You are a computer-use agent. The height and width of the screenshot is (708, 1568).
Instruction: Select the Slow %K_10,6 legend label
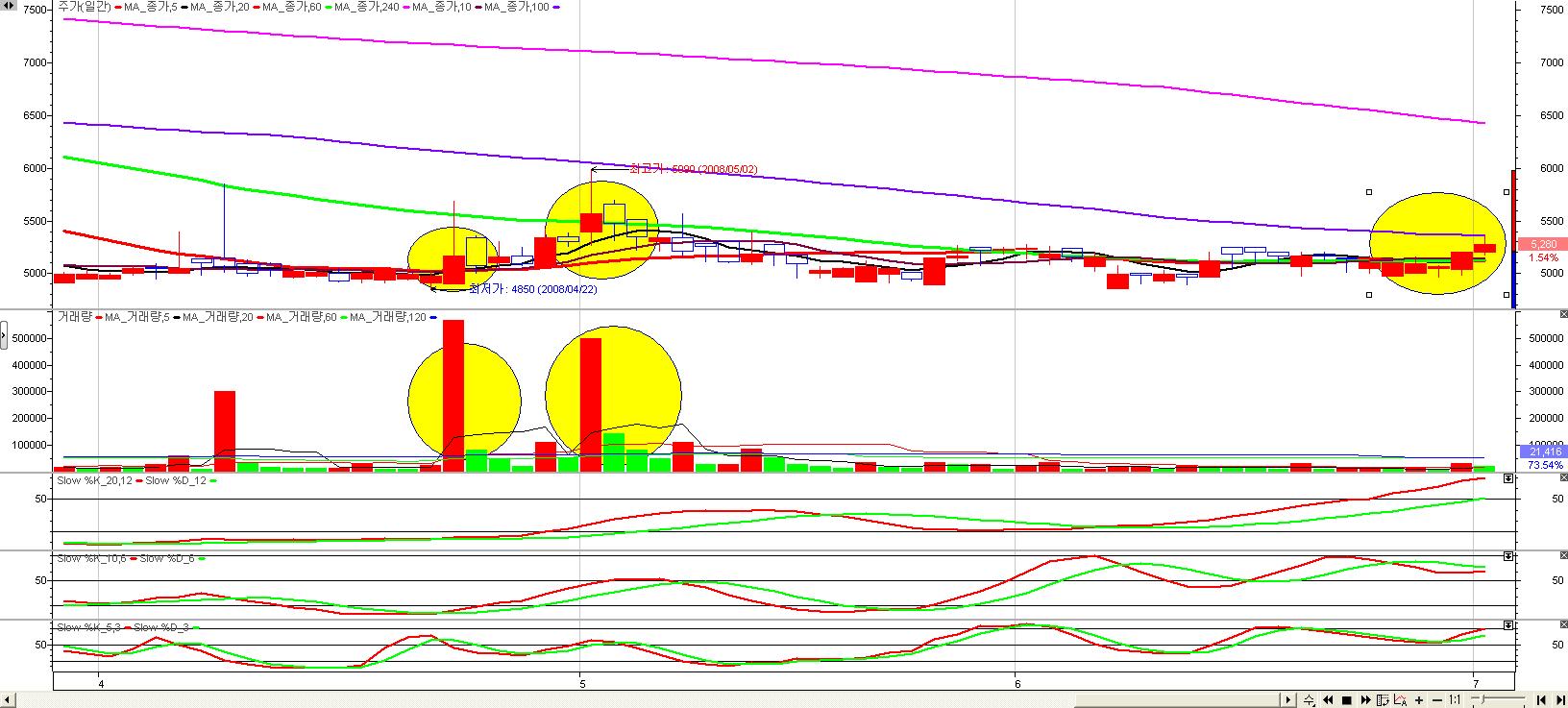point(92,558)
